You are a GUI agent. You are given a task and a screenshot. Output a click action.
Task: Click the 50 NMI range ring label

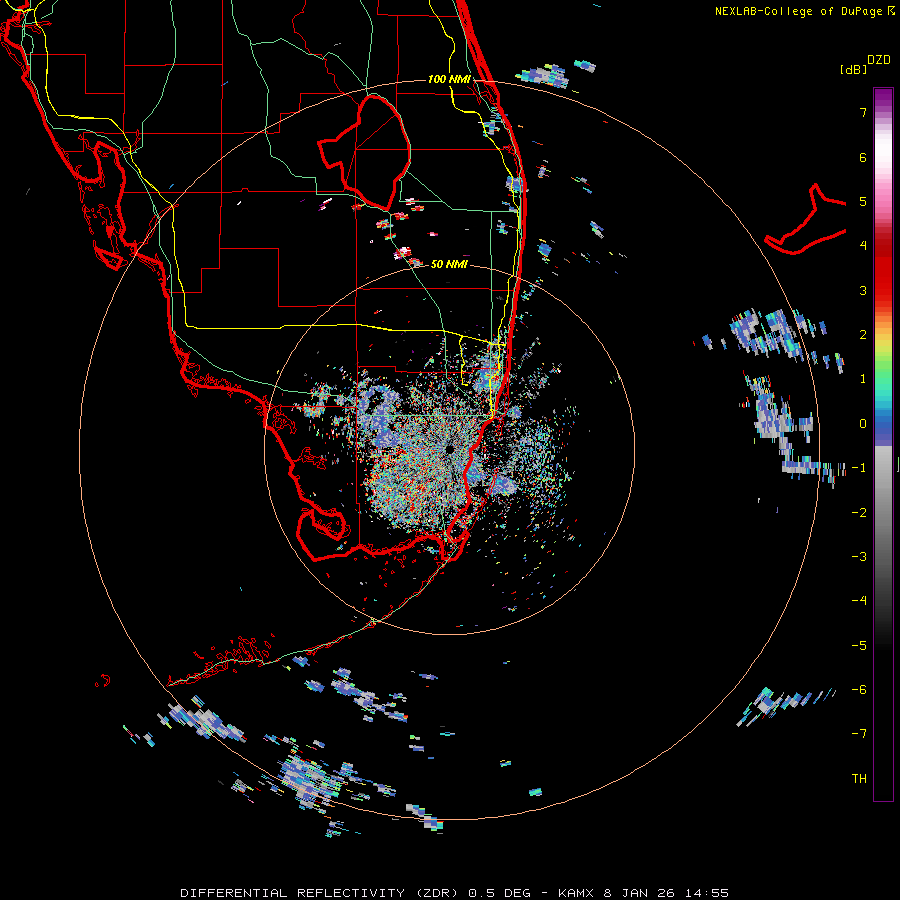click(x=449, y=264)
